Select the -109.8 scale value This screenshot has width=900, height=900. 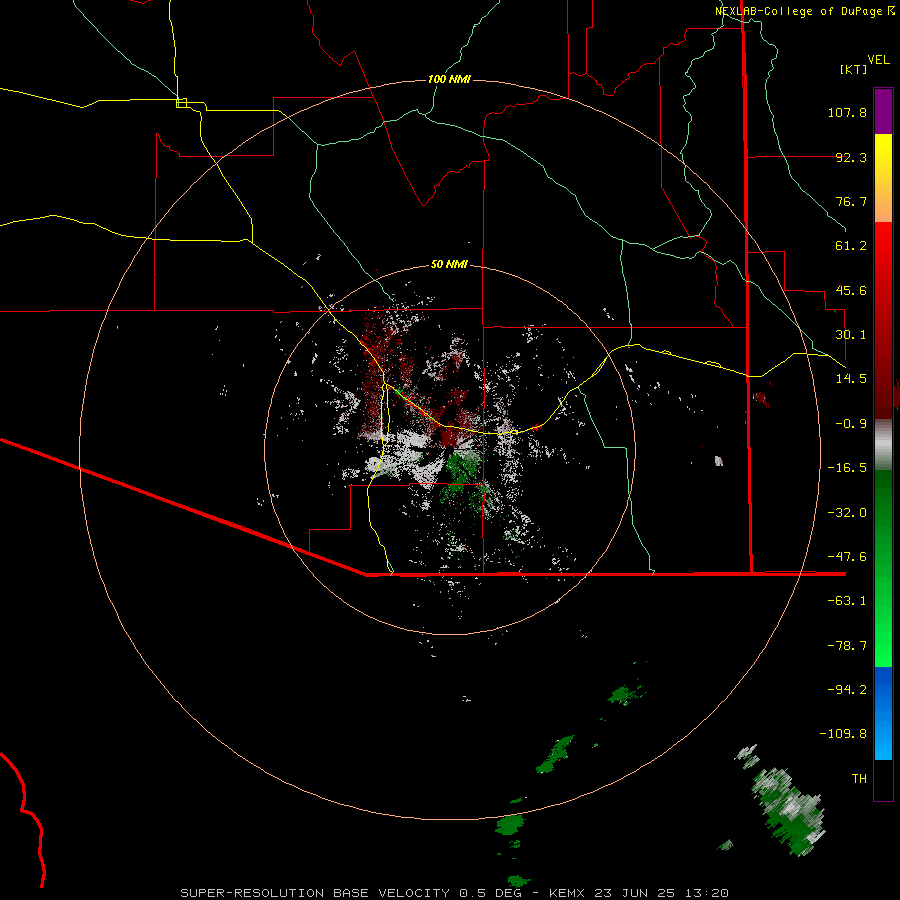[x=843, y=734]
